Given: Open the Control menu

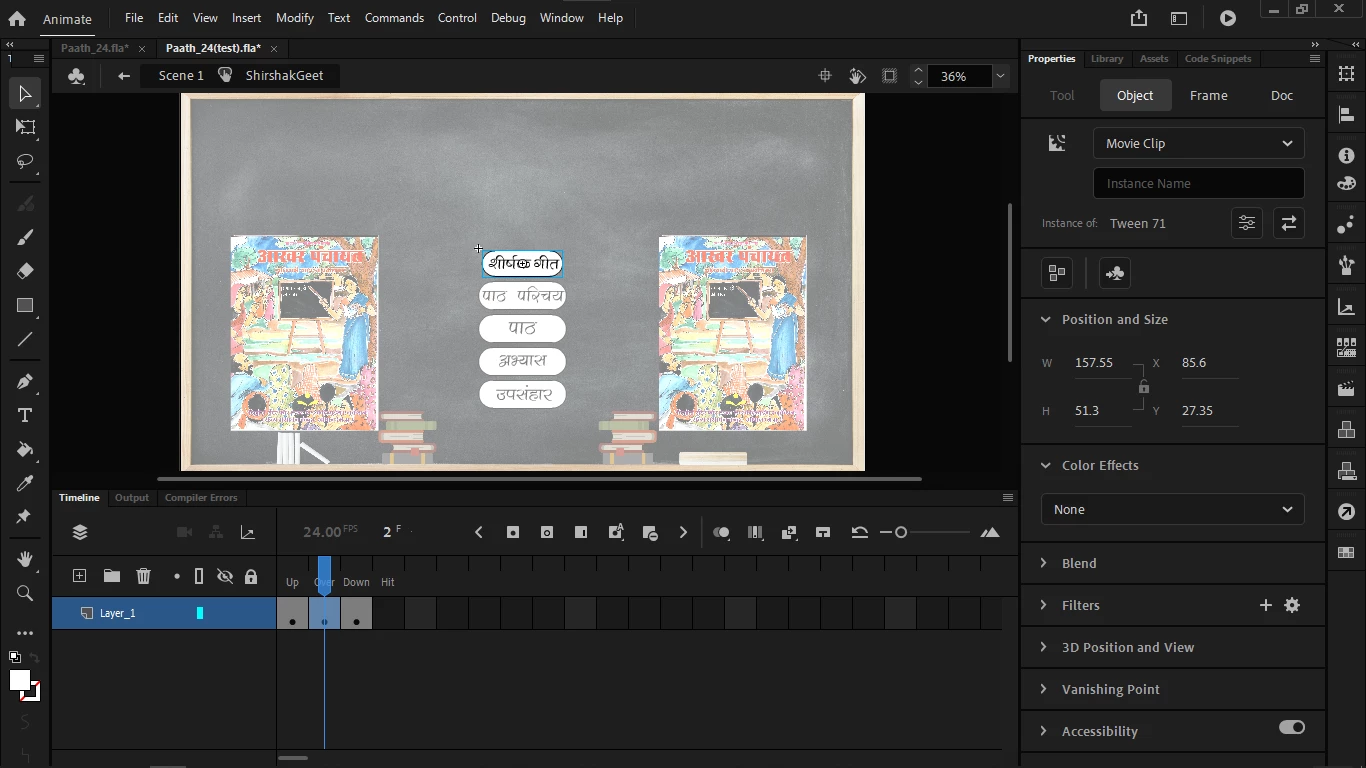Looking at the screenshot, I should [x=457, y=18].
